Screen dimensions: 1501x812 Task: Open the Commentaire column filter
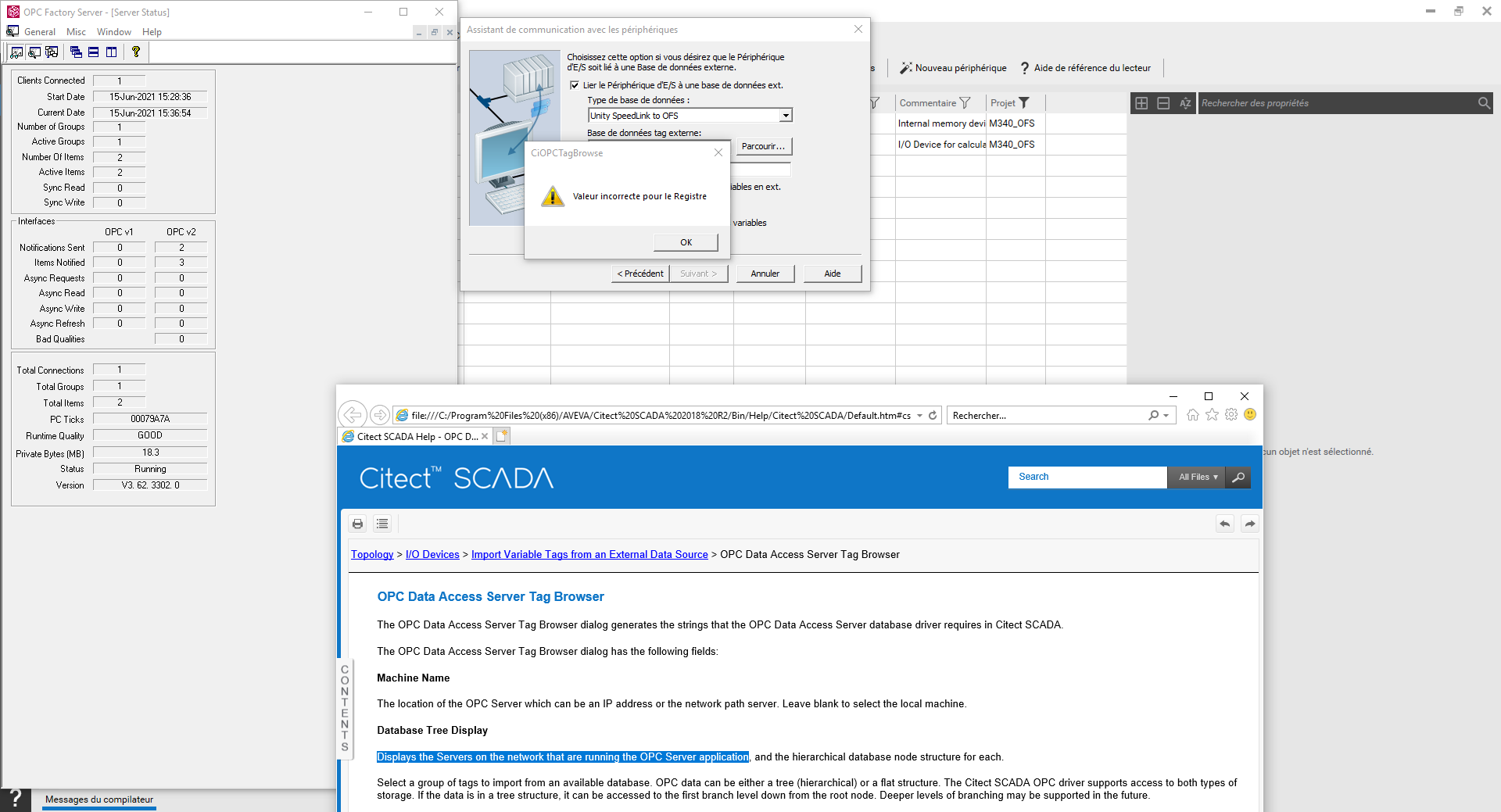click(965, 103)
